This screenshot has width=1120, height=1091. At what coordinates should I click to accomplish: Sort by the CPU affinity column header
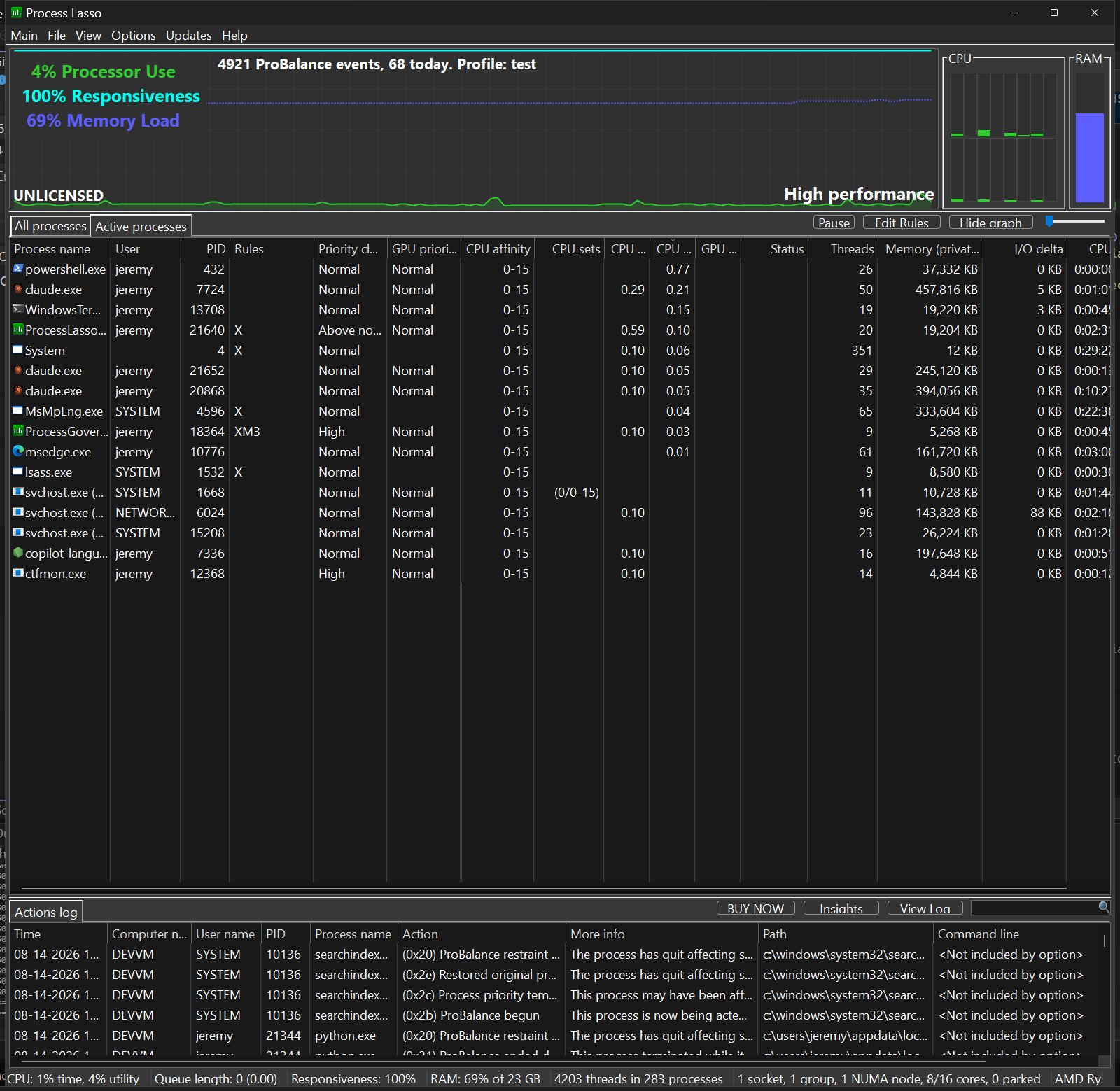497,249
